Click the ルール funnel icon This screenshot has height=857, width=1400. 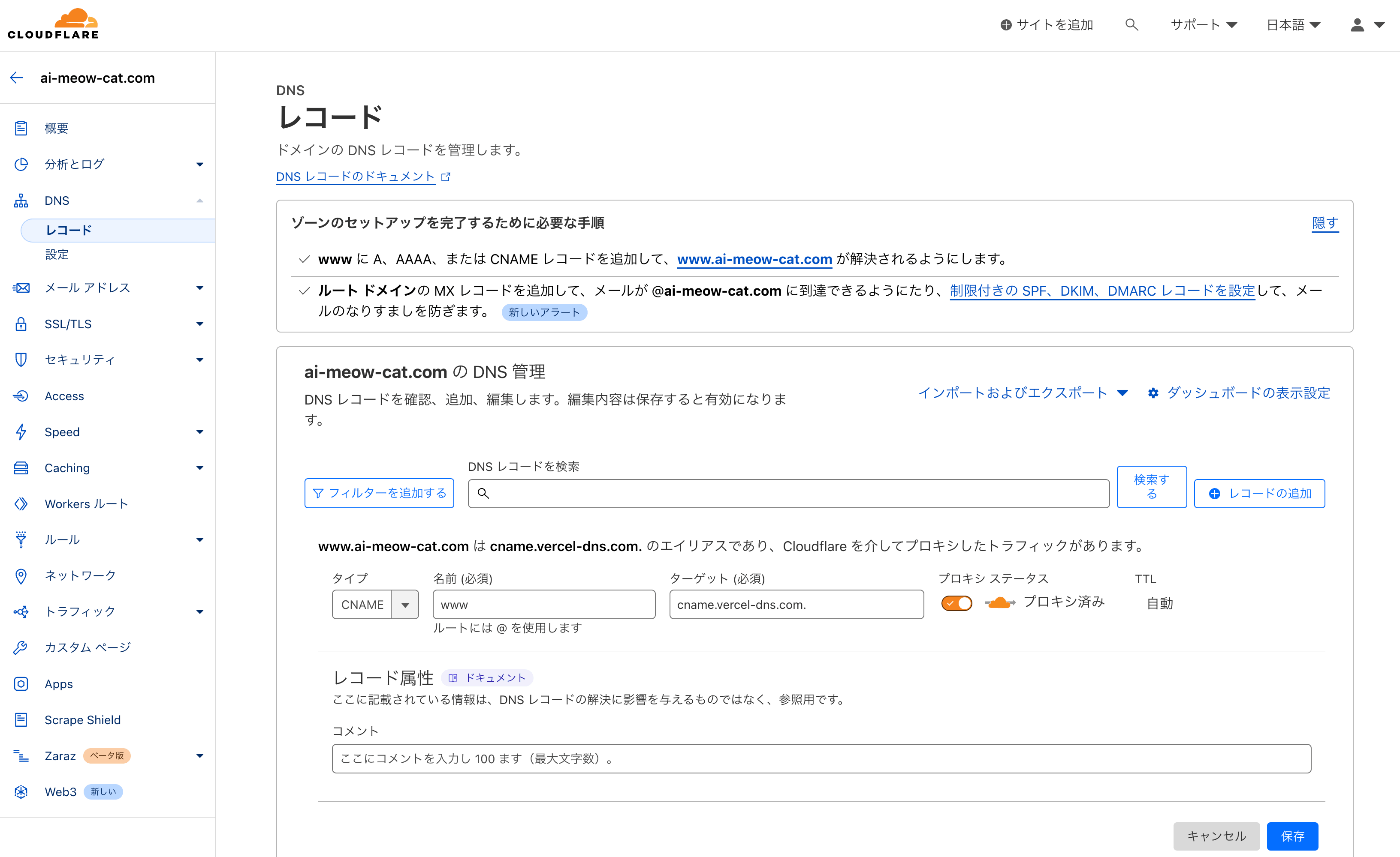pyautogui.click(x=21, y=540)
